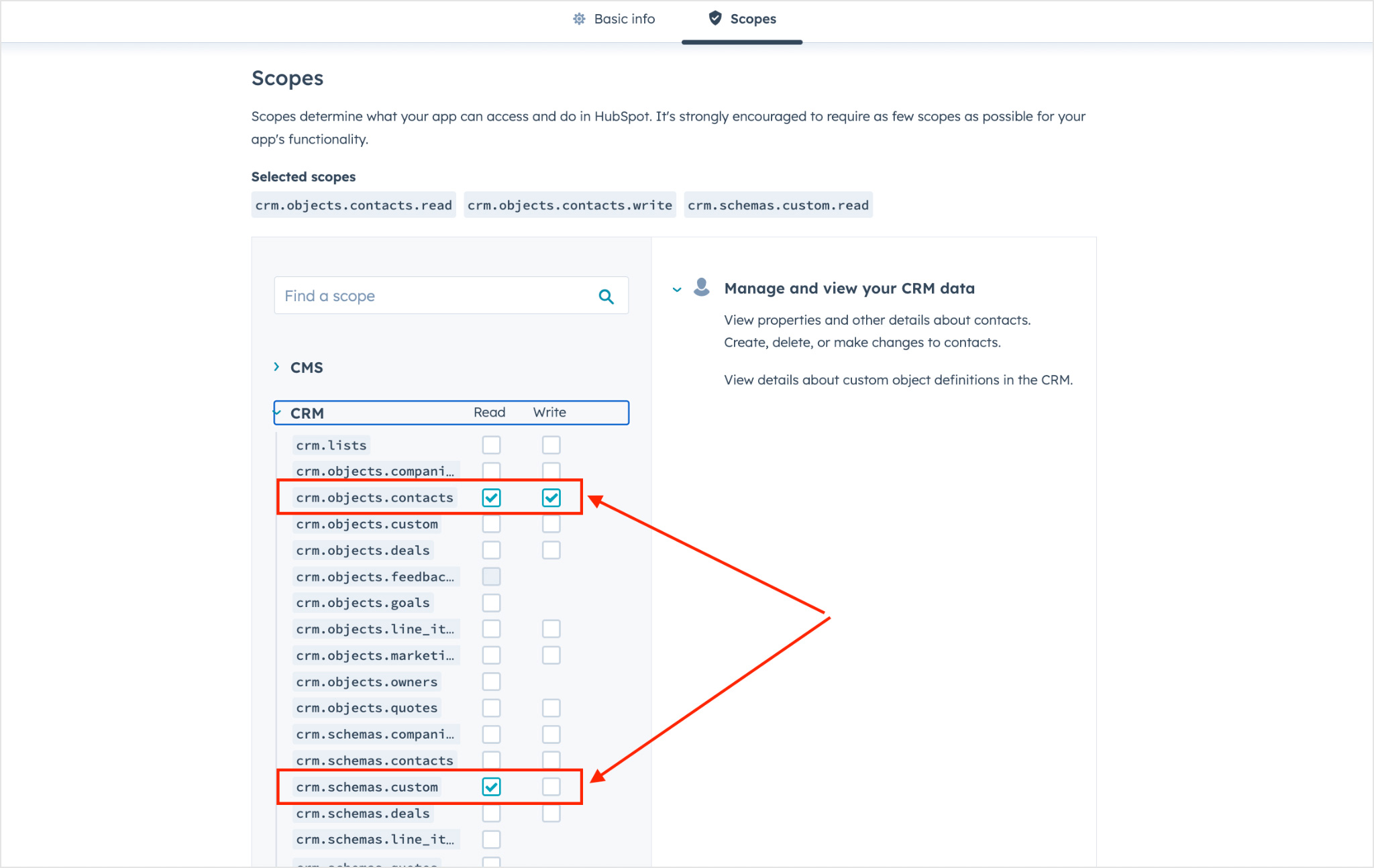This screenshot has width=1374, height=868.
Task: Click the Write column header
Action: click(x=549, y=412)
